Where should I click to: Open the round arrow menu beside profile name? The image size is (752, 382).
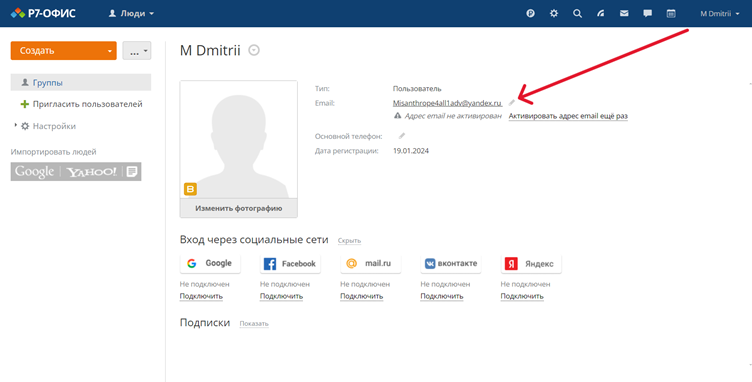pos(254,50)
